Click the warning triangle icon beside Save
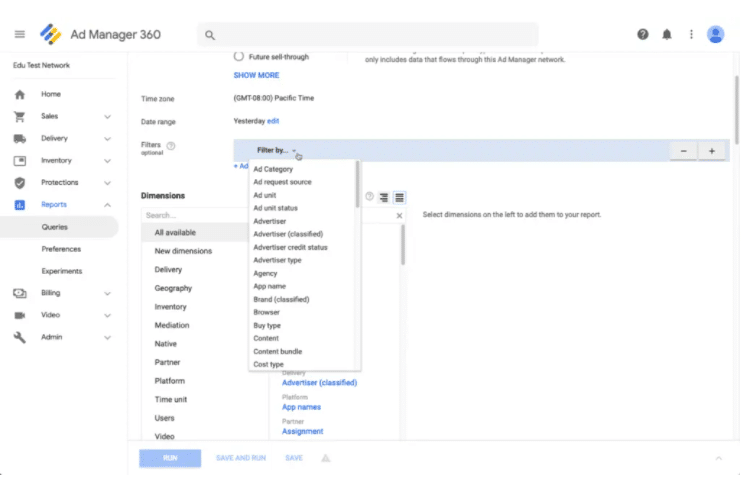The width and height of the screenshot is (747, 489). click(x=326, y=458)
